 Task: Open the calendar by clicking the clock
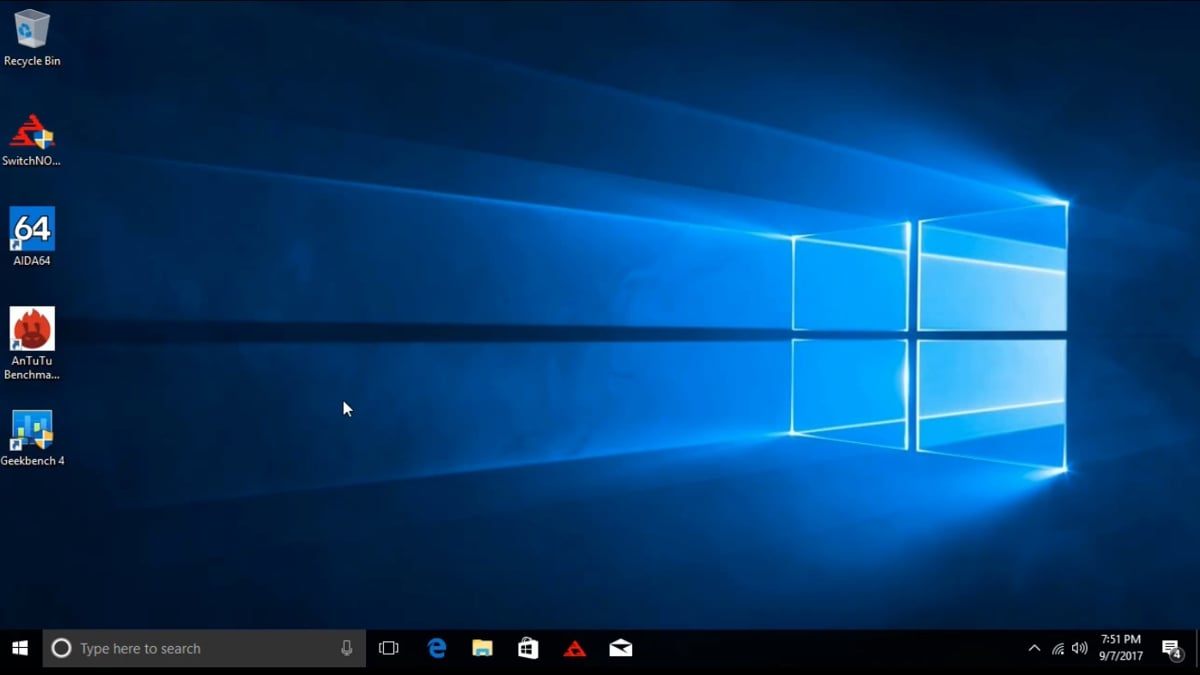(1122, 648)
